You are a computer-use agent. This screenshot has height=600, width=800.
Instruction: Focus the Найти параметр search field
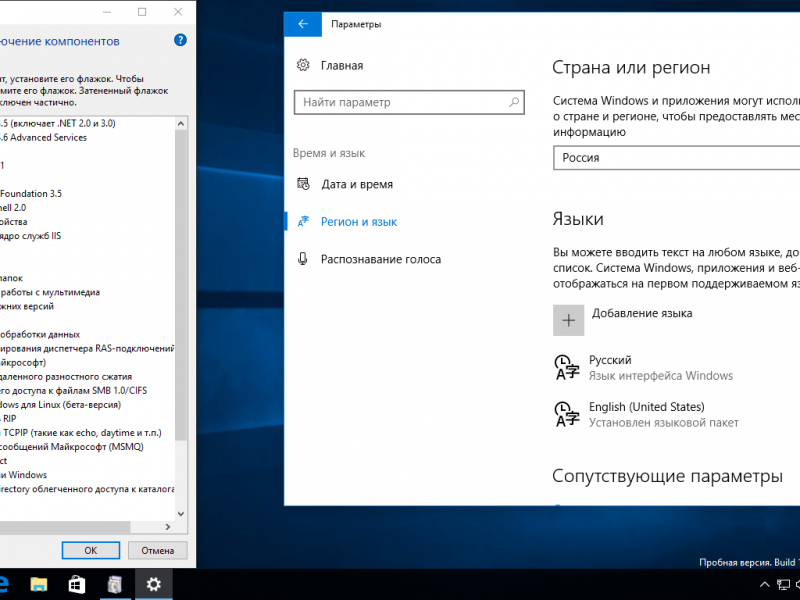click(409, 102)
